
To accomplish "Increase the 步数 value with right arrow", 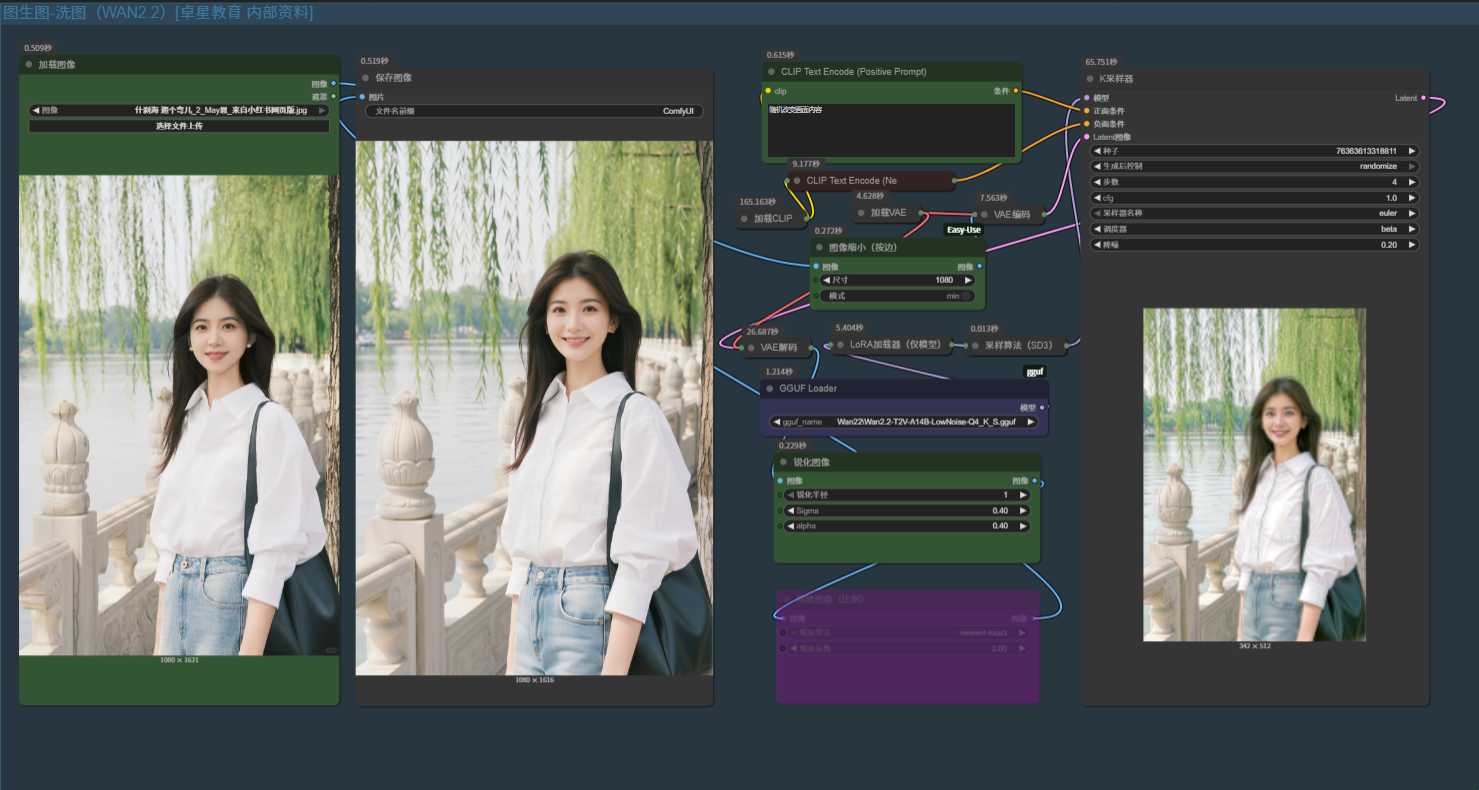I will click(1412, 182).
